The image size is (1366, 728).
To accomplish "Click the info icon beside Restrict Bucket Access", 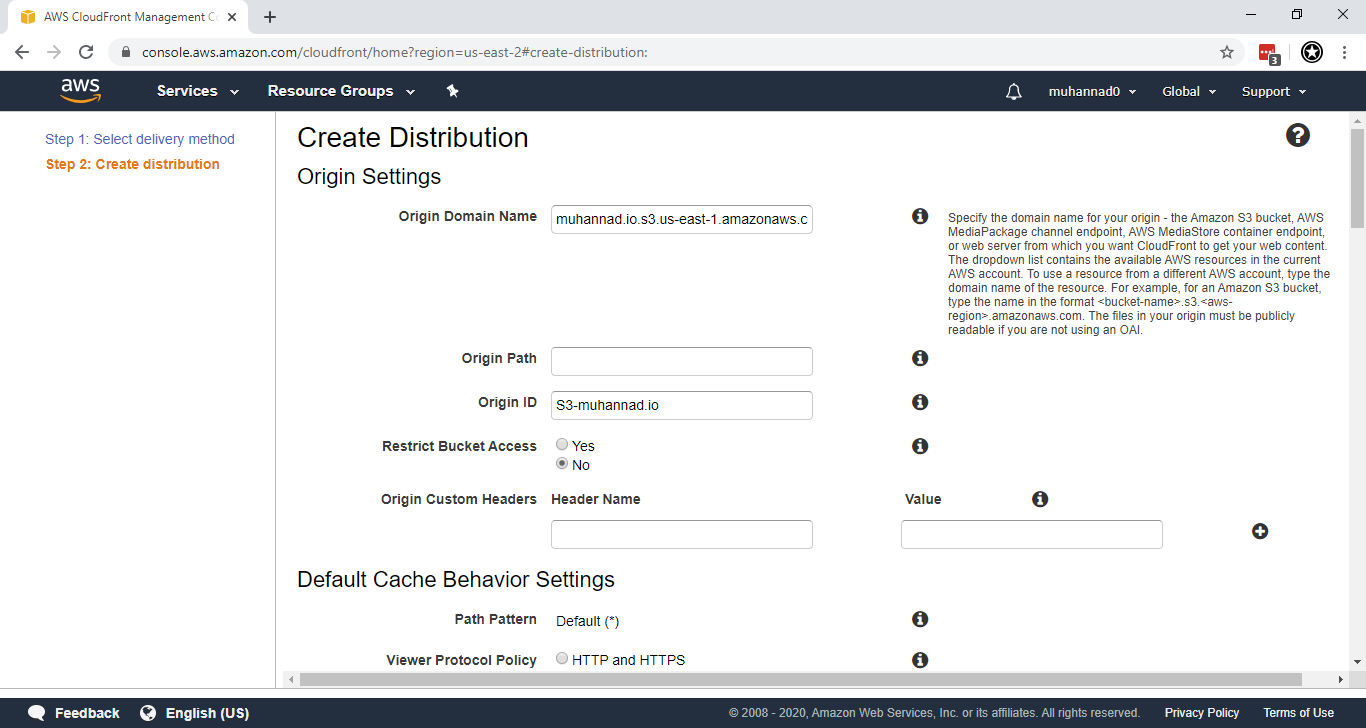I will coord(920,445).
